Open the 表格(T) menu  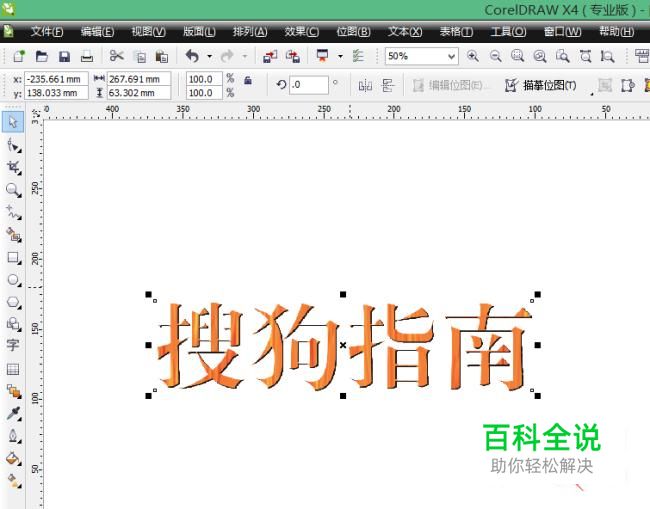(456, 32)
